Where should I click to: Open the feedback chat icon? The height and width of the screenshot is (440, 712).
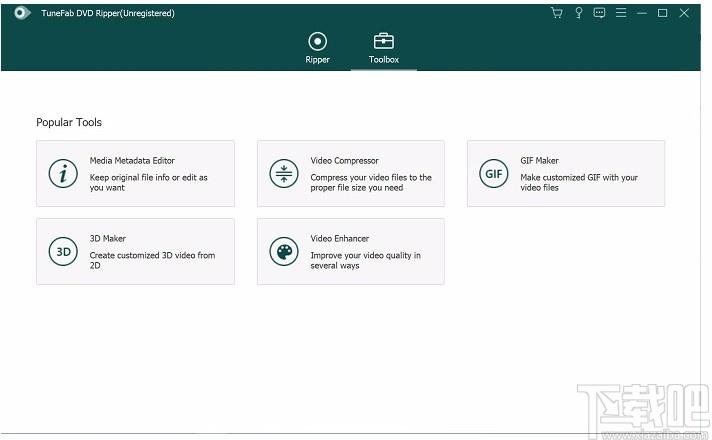pyautogui.click(x=599, y=13)
